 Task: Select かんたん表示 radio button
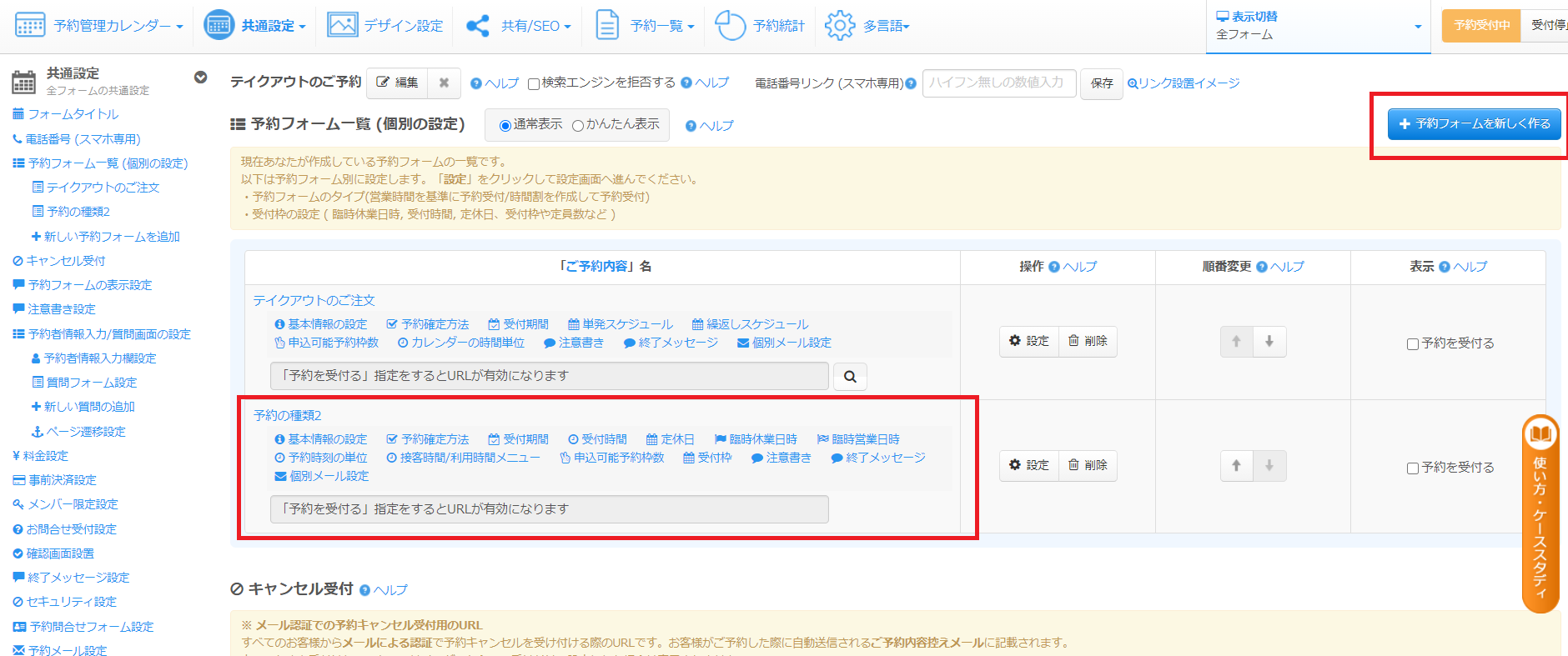tap(578, 126)
